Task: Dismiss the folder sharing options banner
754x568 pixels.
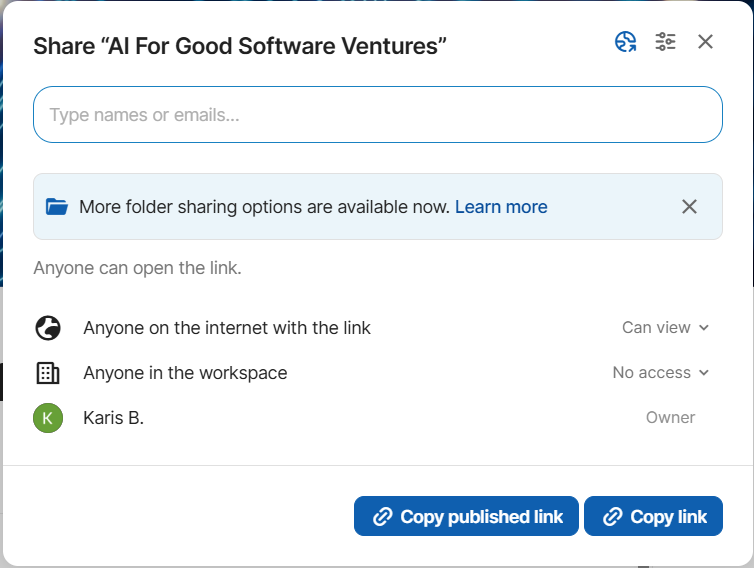Action: (689, 207)
